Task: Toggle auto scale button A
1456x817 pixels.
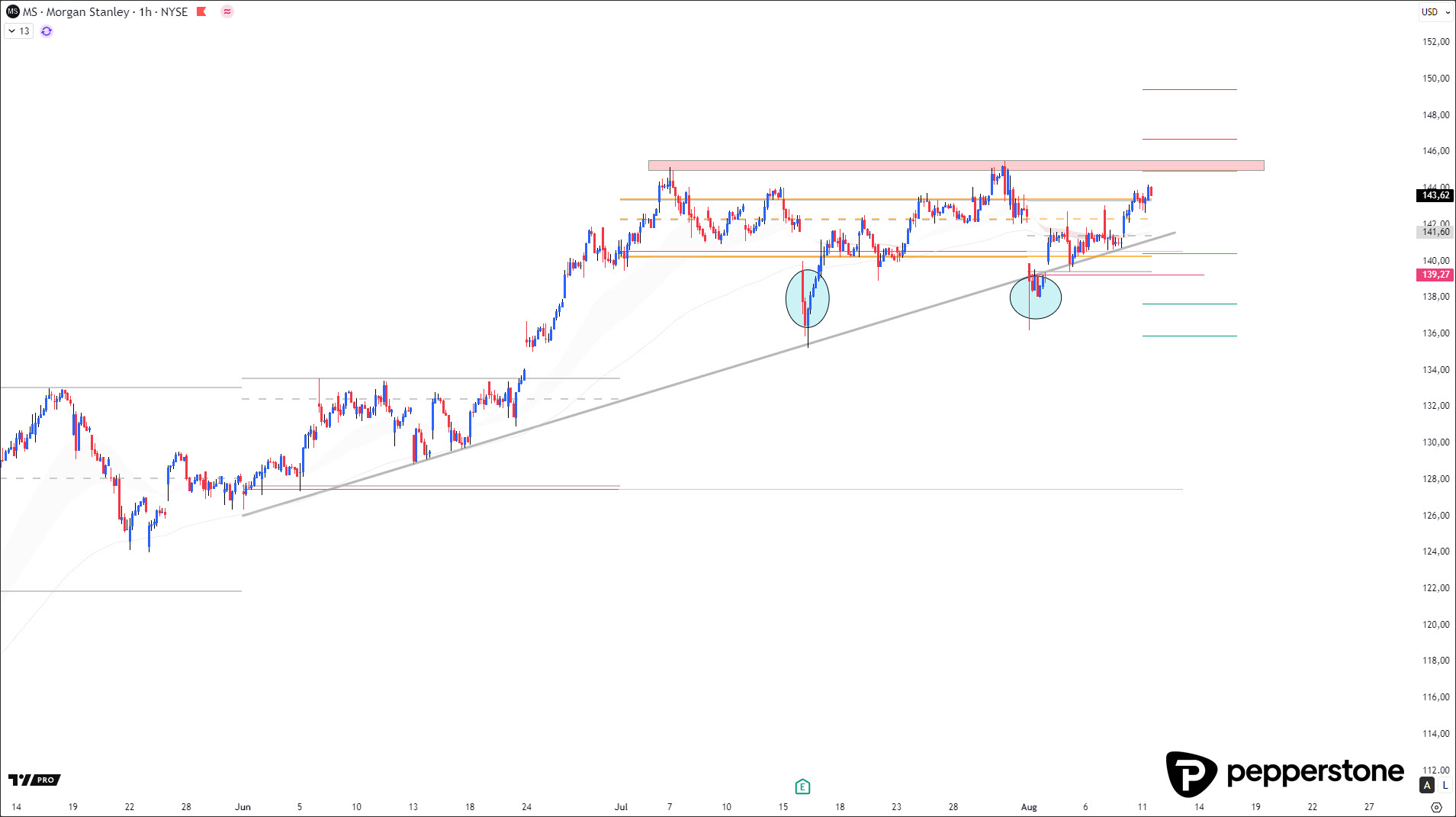Action: 1427,785
